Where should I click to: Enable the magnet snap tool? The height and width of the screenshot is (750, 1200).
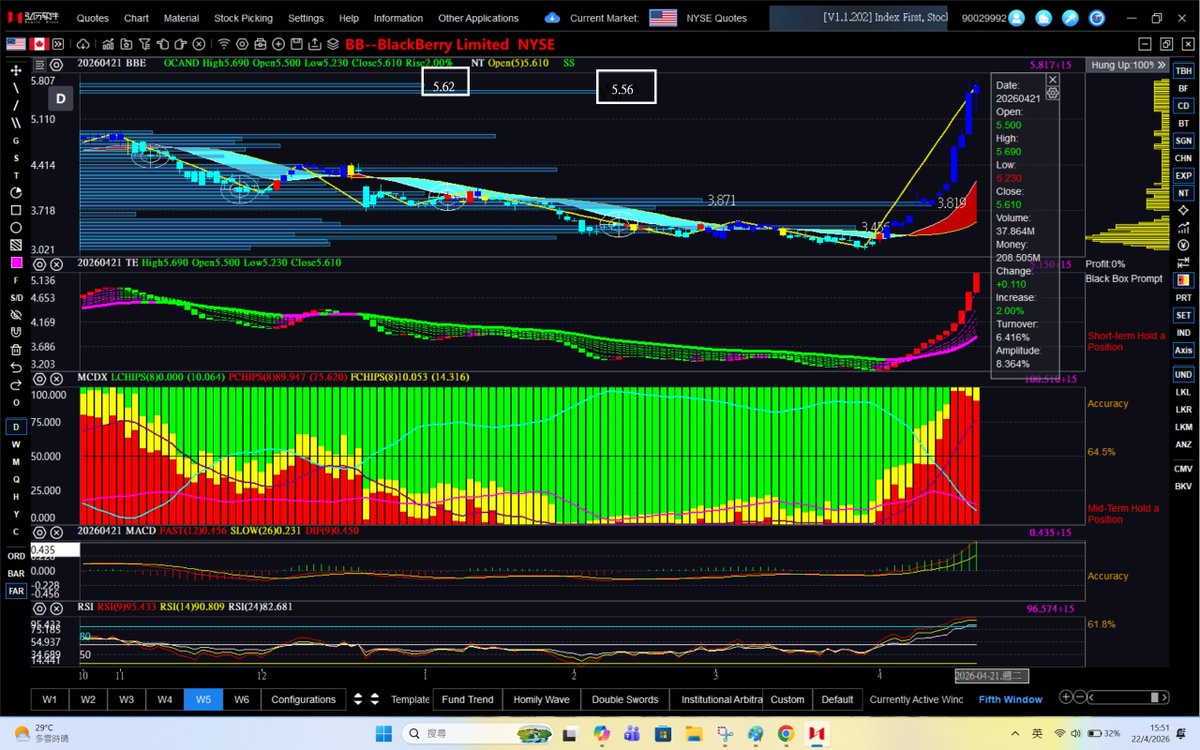click(x=16, y=332)
